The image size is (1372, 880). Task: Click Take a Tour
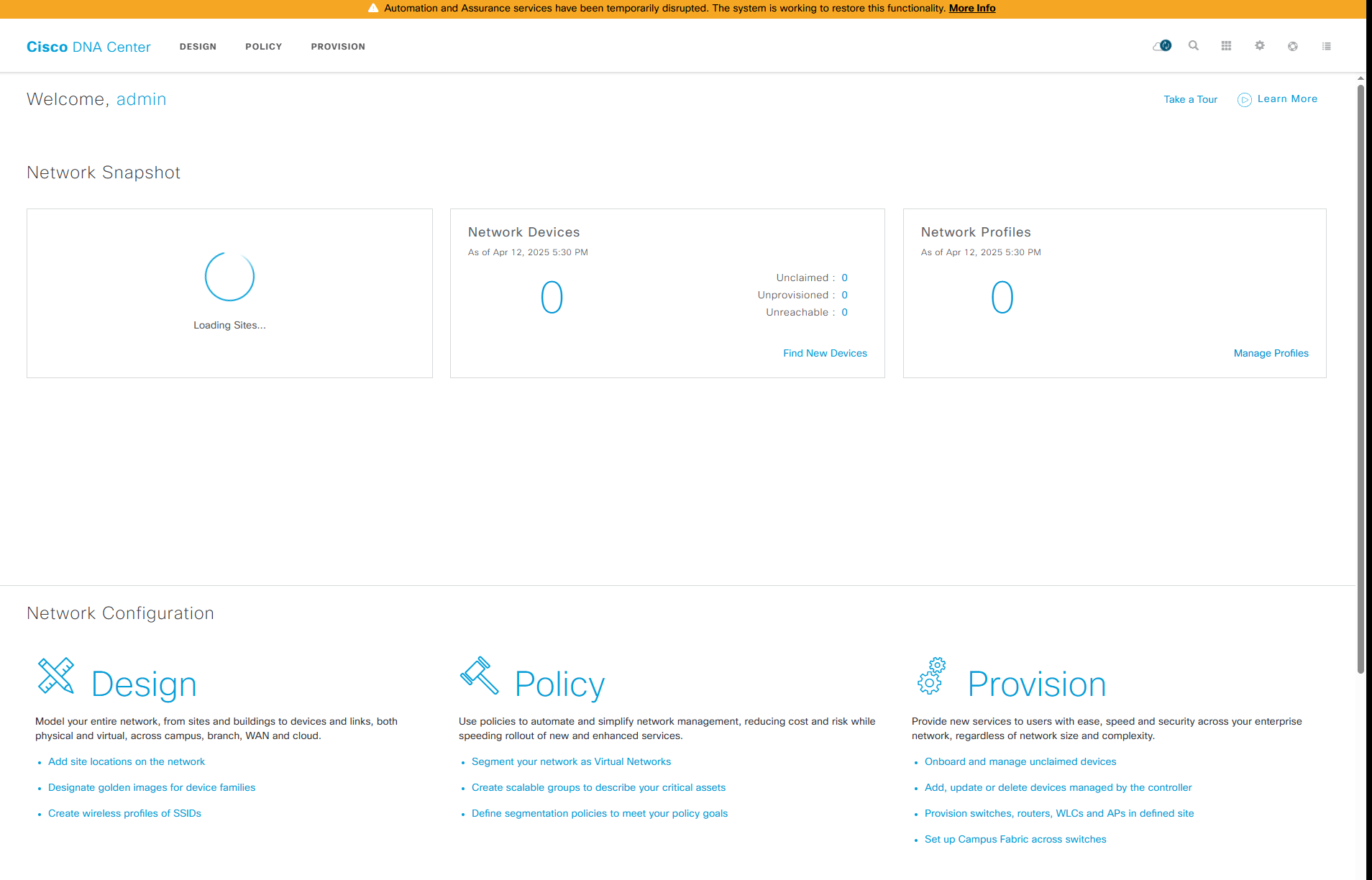[x=1191, y=100]
